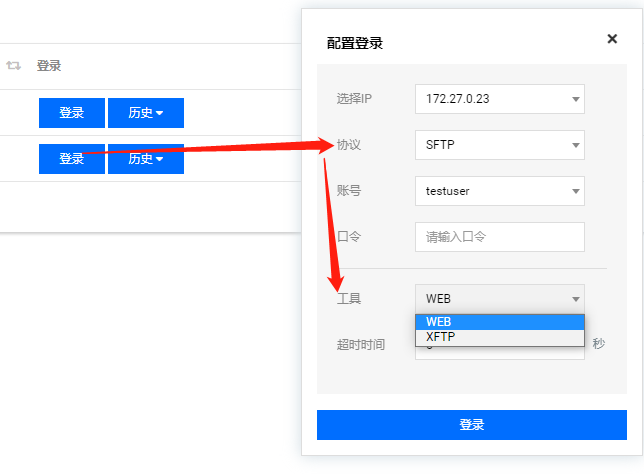Open the 选择IP dropdown showing 172.27.0.23
This screenshot has width=644, height=474.
[x=500, y=99]
